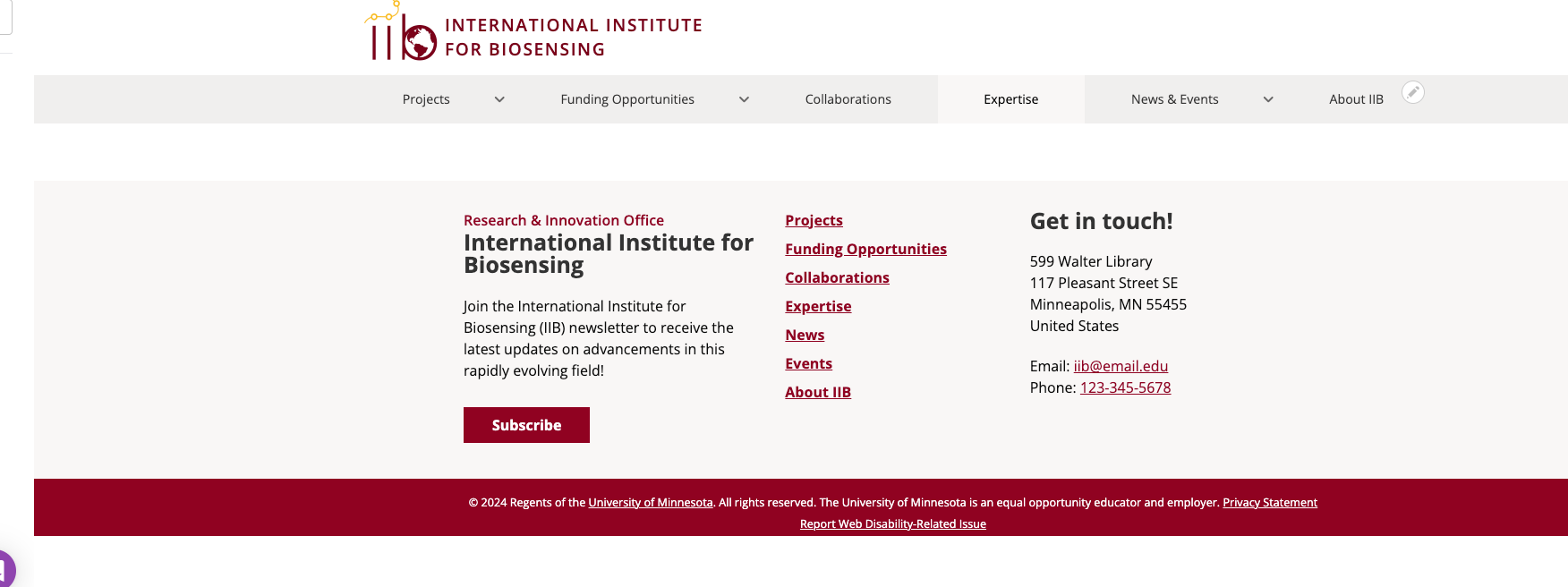This screenshot has width=1568, height=587.
Task: Read the Privacy Statement link
Action: point(1270,503)
